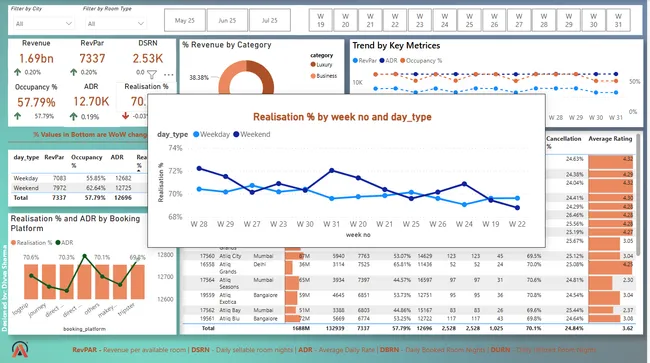Pick the W 29 week tile

pos(569,20)
